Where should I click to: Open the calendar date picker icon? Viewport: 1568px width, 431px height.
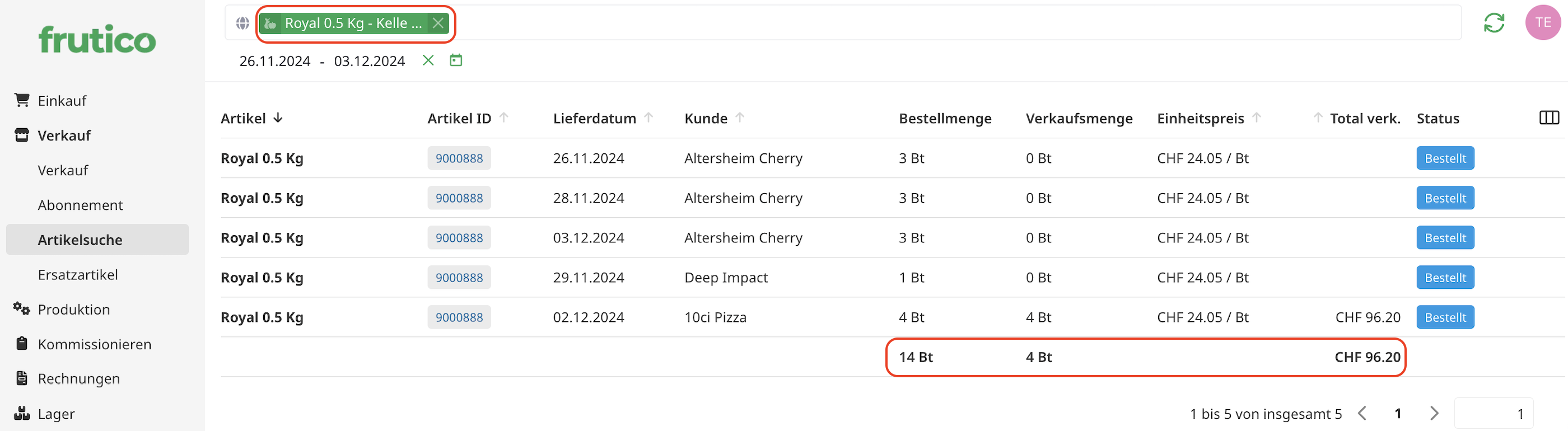(456, 60)
